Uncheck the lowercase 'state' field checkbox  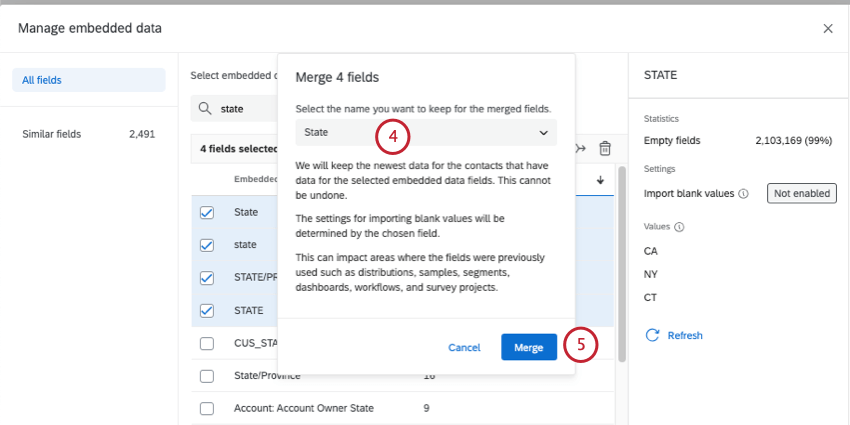coord(207,245)
